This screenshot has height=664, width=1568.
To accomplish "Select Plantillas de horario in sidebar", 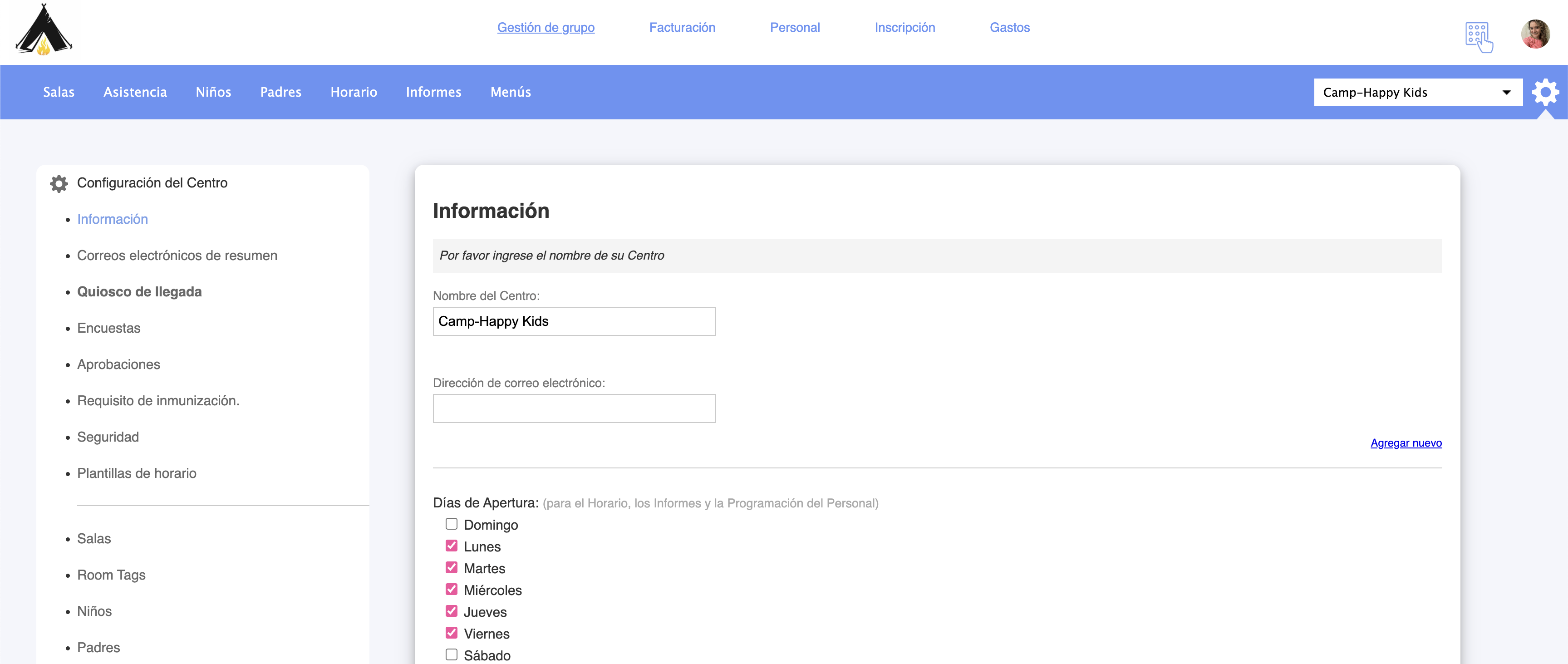I will [136, 473].
